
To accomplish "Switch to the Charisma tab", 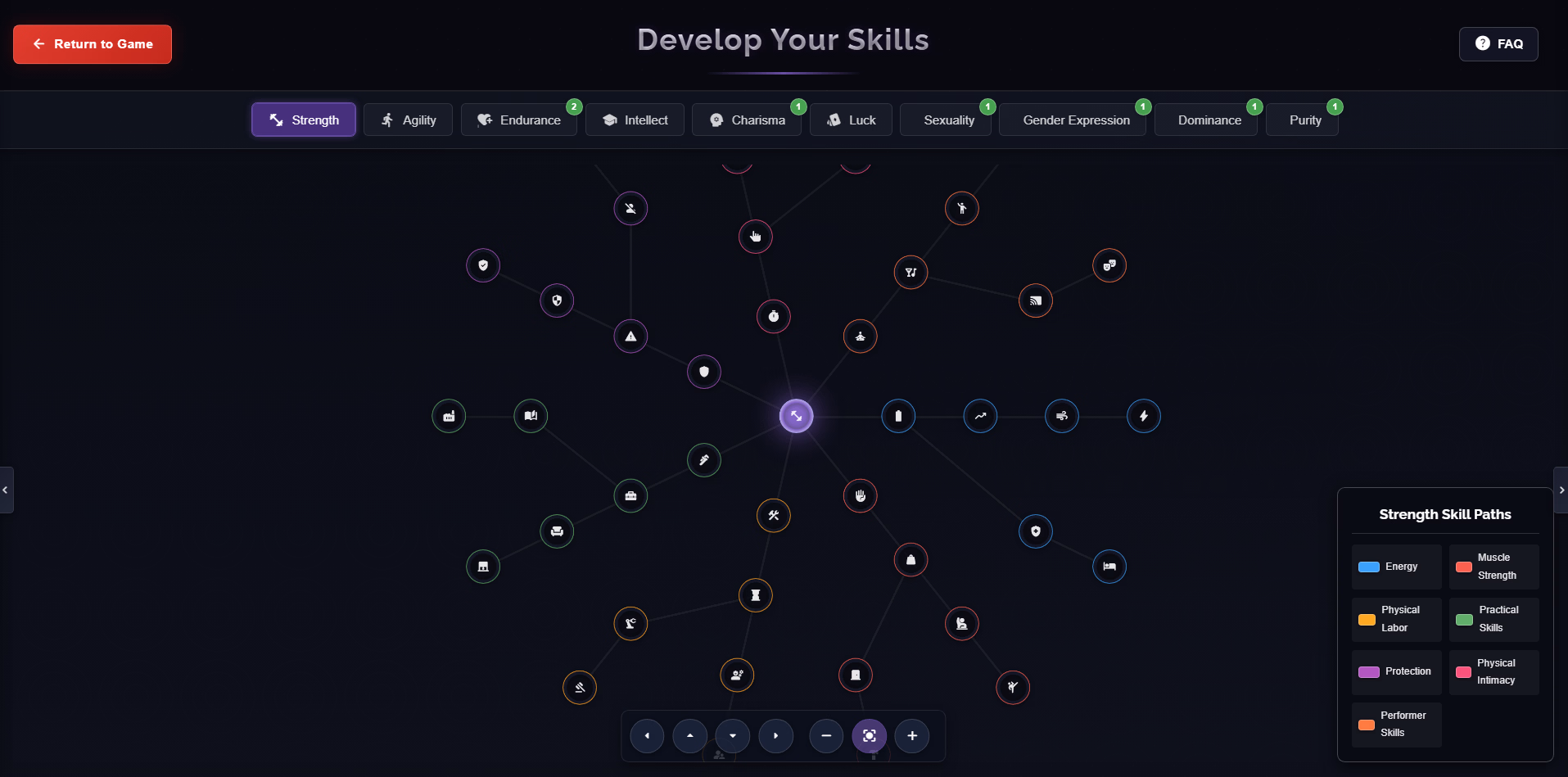I will click(x=747, y=120).
